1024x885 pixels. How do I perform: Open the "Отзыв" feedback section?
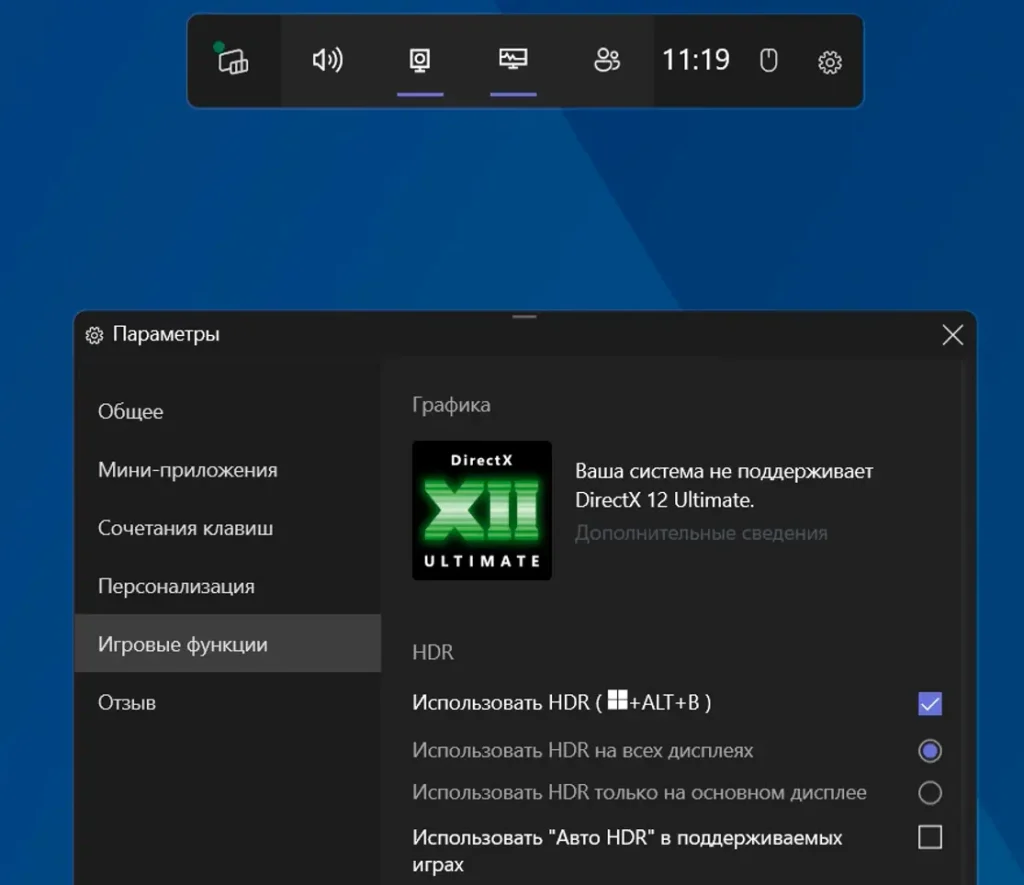pos(127,703)
